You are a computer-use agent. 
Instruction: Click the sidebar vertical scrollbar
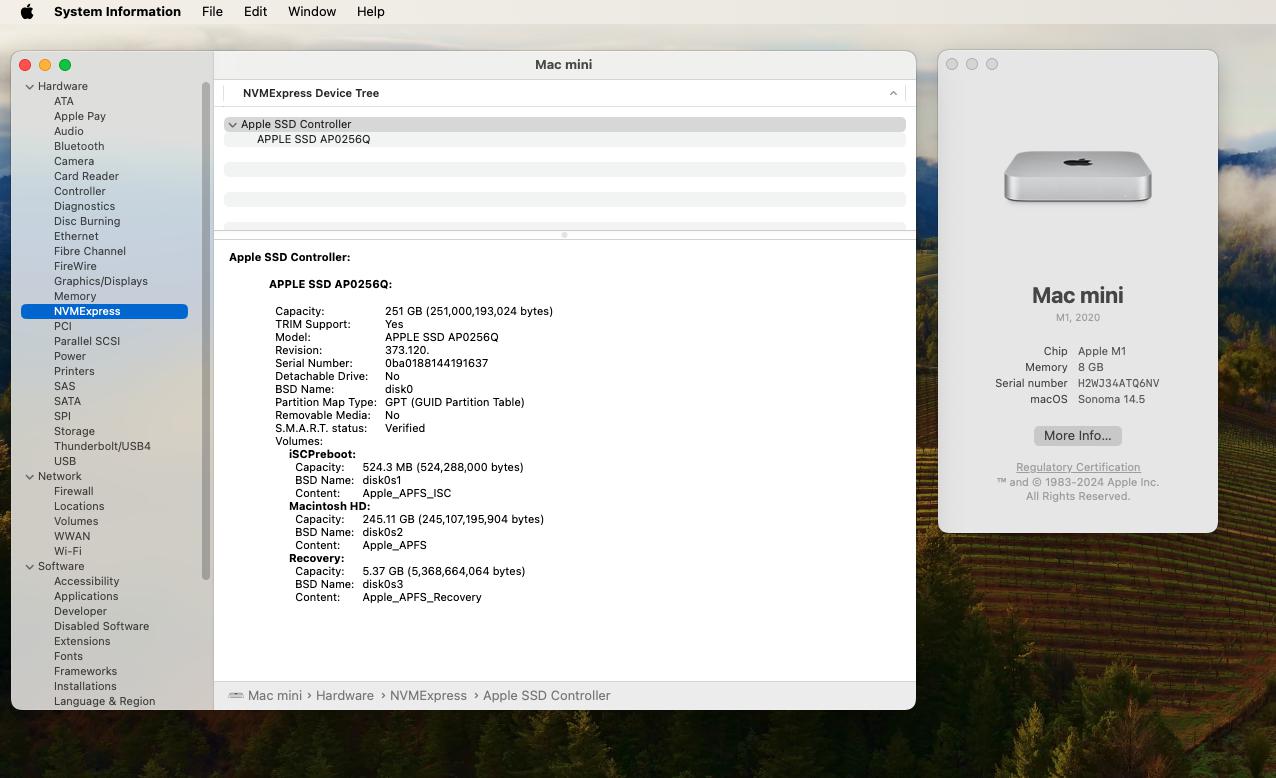click(206, 330)
